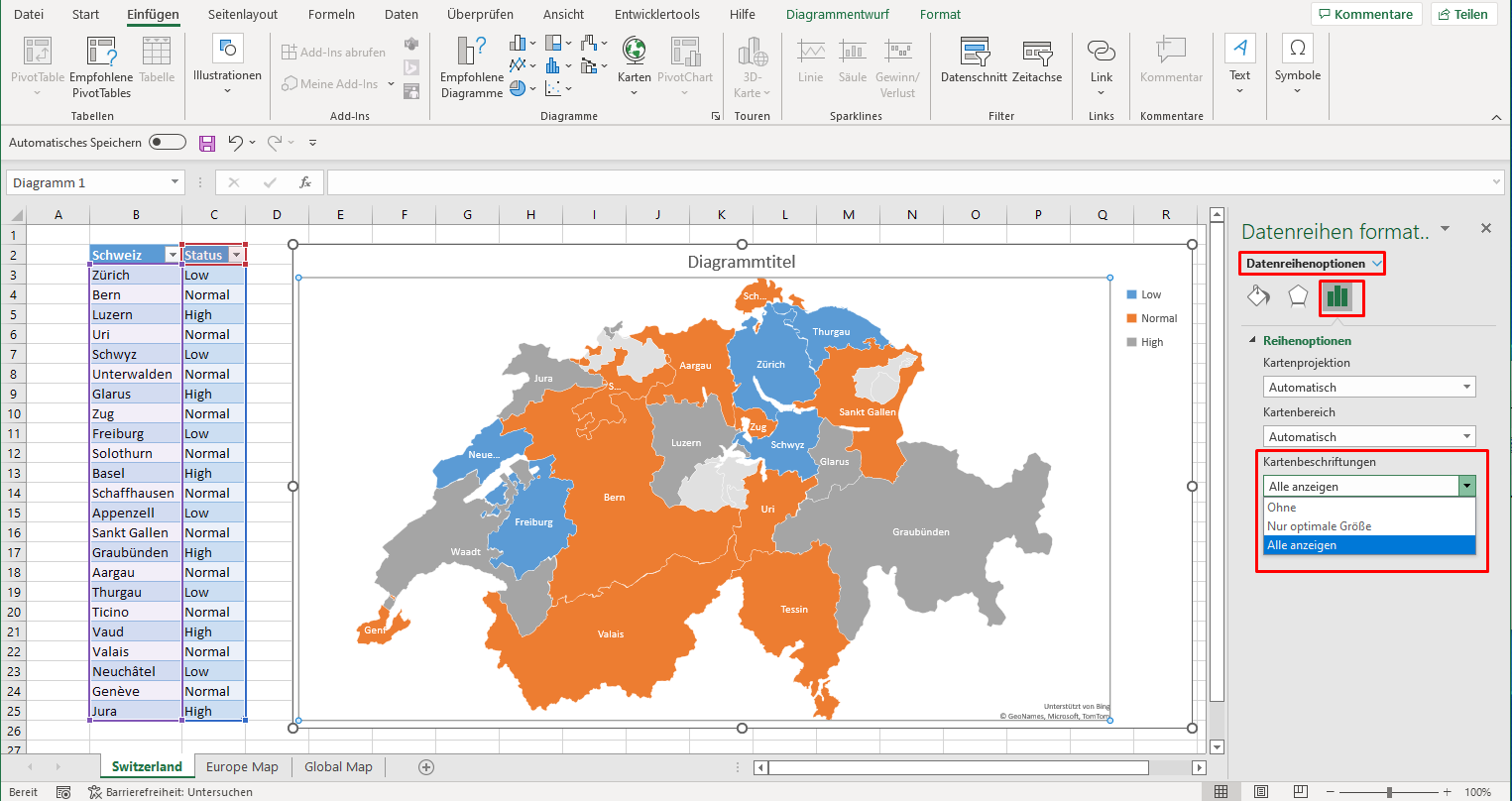Insert a Kommentar comment
The height and width of the screenshot is (801, 1512).
(x=1171, y=59)
